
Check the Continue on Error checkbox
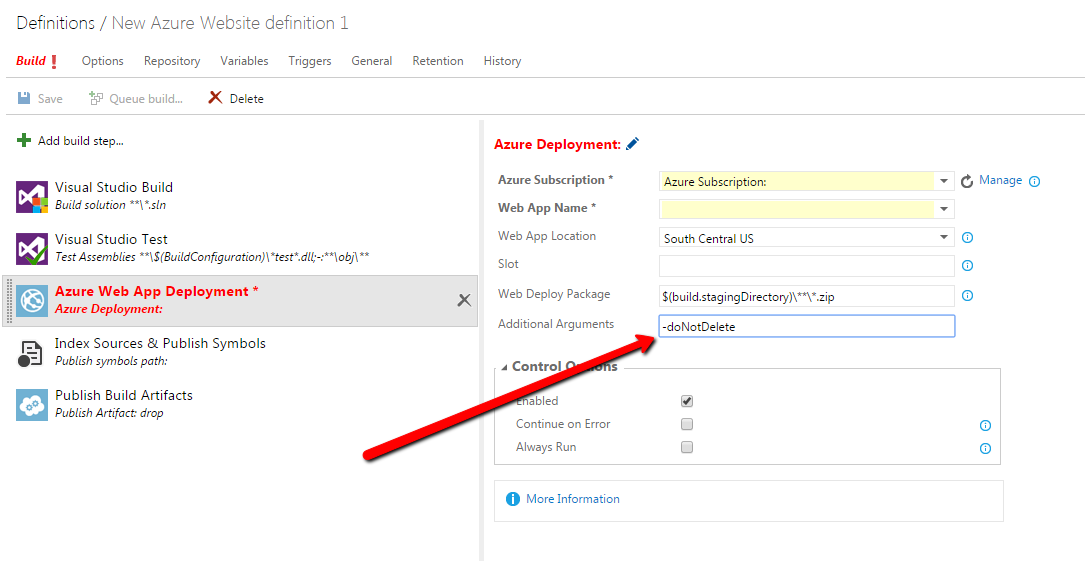687,424
